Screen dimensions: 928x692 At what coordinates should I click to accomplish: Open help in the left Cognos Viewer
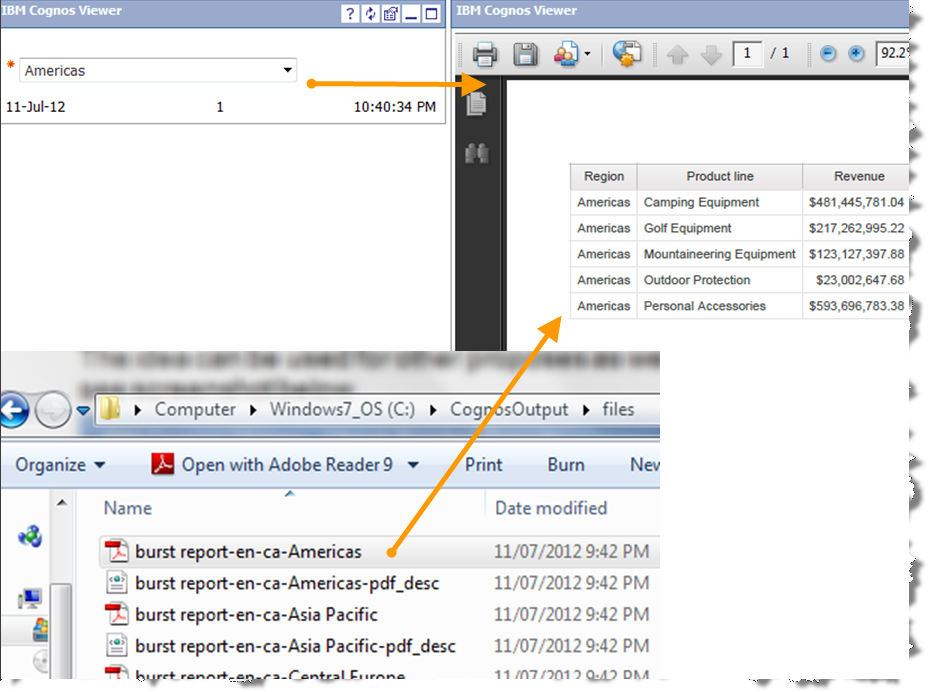[350, 14]
